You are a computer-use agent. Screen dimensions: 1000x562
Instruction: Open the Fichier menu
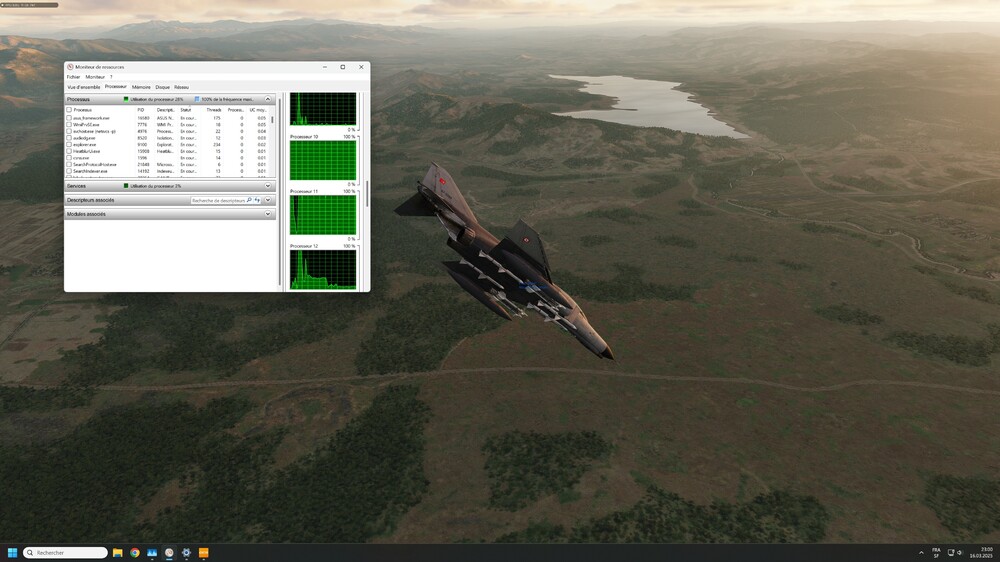[x=73, y=77]
